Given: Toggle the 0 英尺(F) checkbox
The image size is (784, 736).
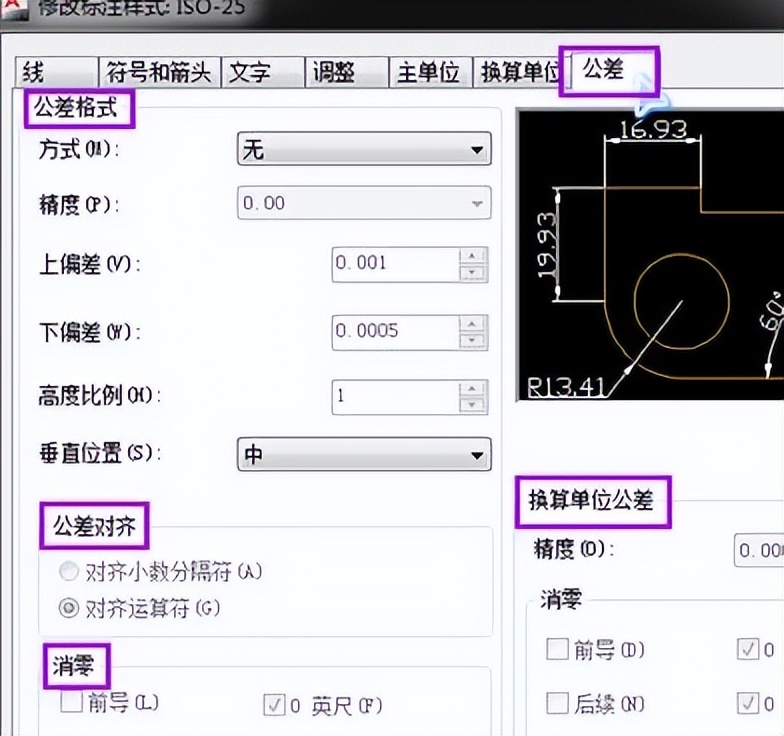Looking at the screenshot, I should pyautogui.click(x=274, y=705).
